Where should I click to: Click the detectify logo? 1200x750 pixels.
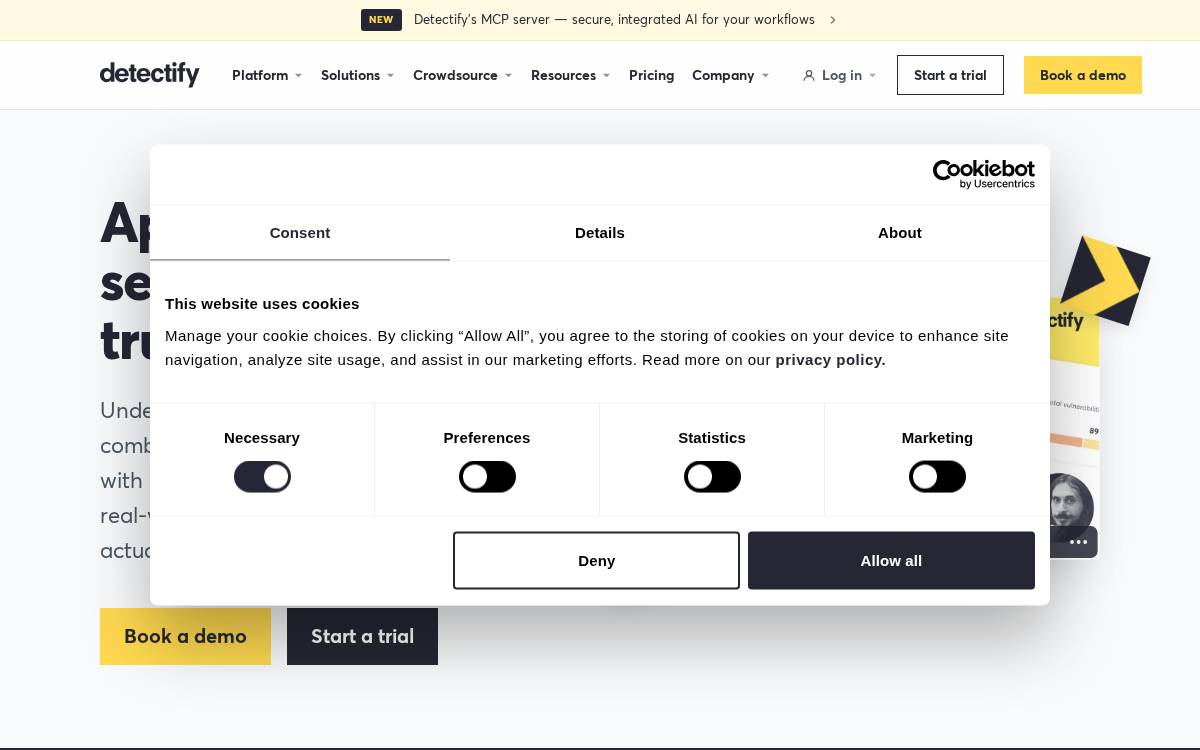(x=150, y=74)
